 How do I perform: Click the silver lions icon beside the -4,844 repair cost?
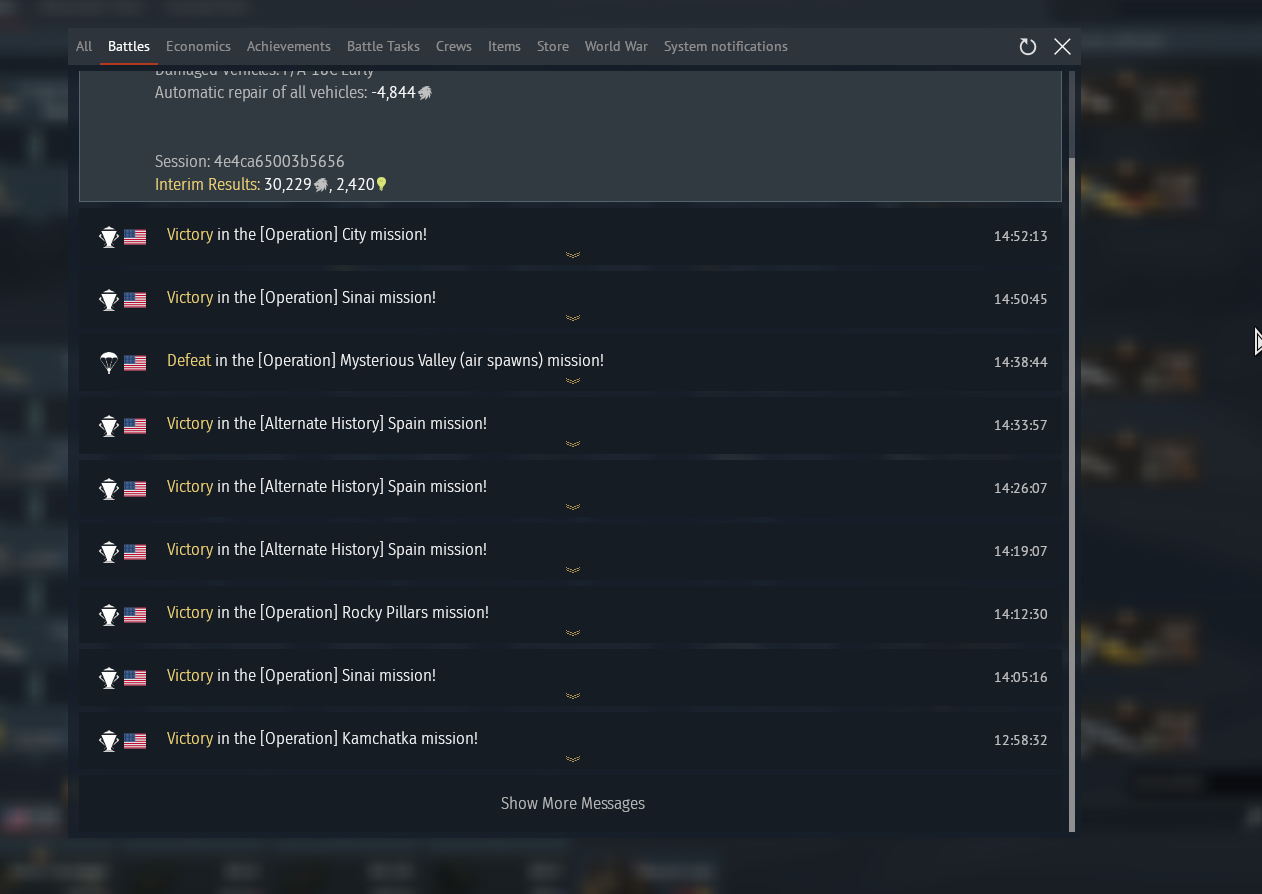[425, 93]
